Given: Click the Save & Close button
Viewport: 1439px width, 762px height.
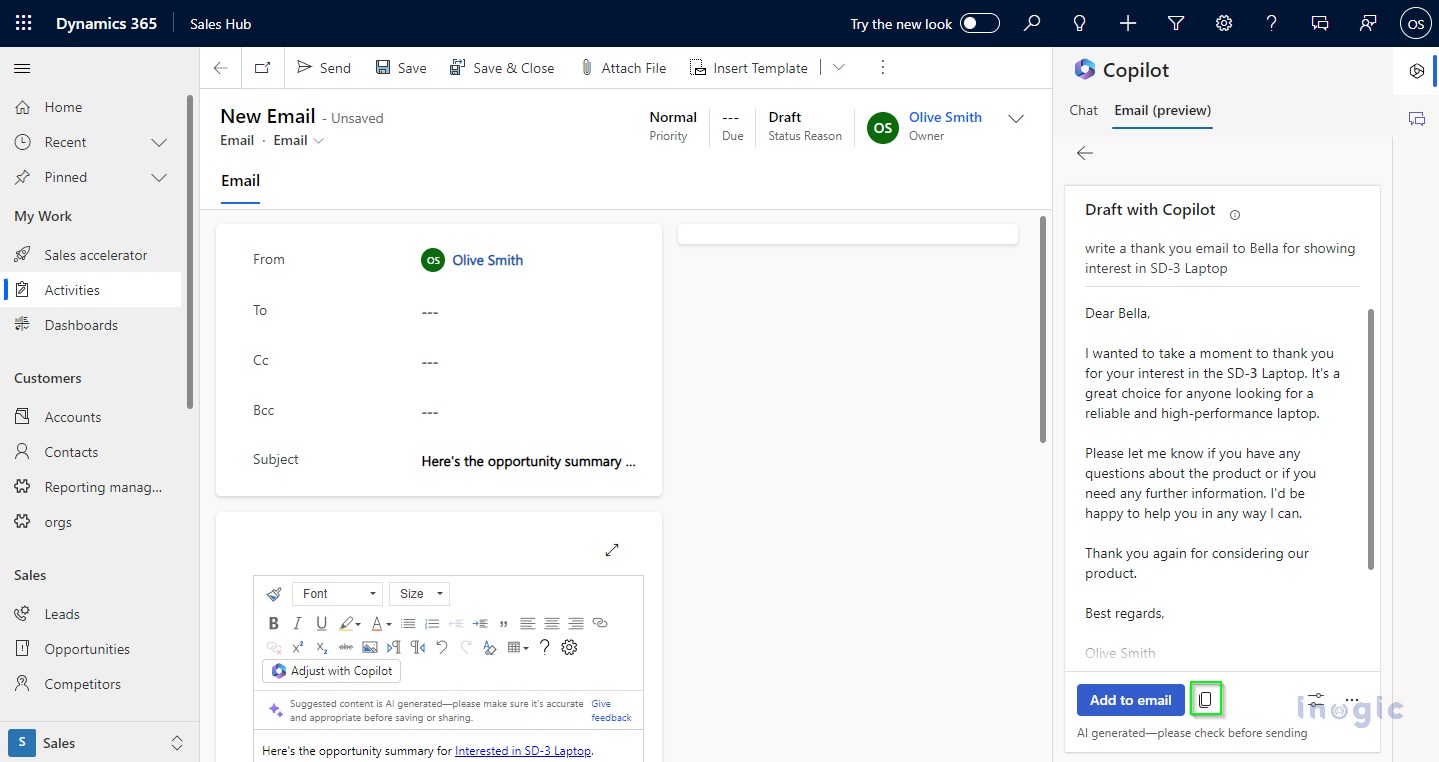Looking at the screenshot, I should [x=502, y=68].
